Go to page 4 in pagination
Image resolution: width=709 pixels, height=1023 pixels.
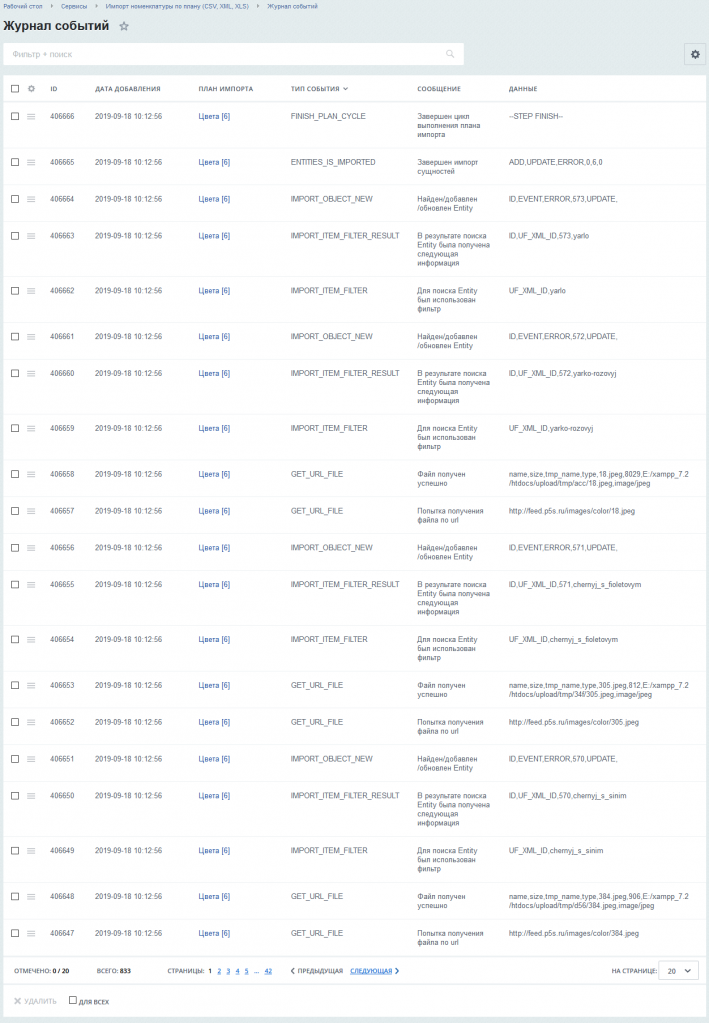[237, 971]
